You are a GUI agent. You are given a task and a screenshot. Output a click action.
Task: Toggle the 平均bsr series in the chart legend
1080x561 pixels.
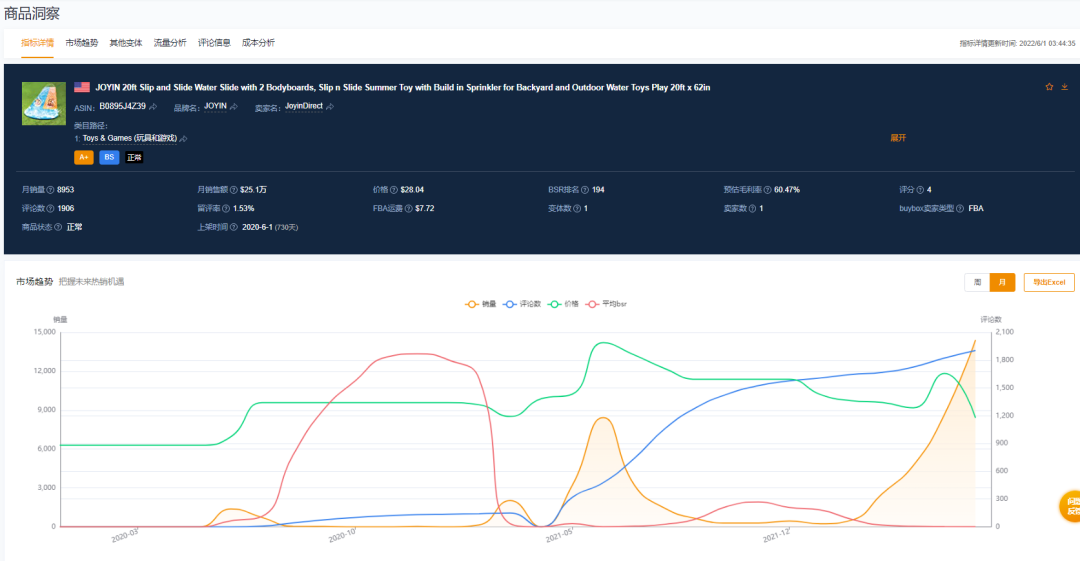[606, 304]
